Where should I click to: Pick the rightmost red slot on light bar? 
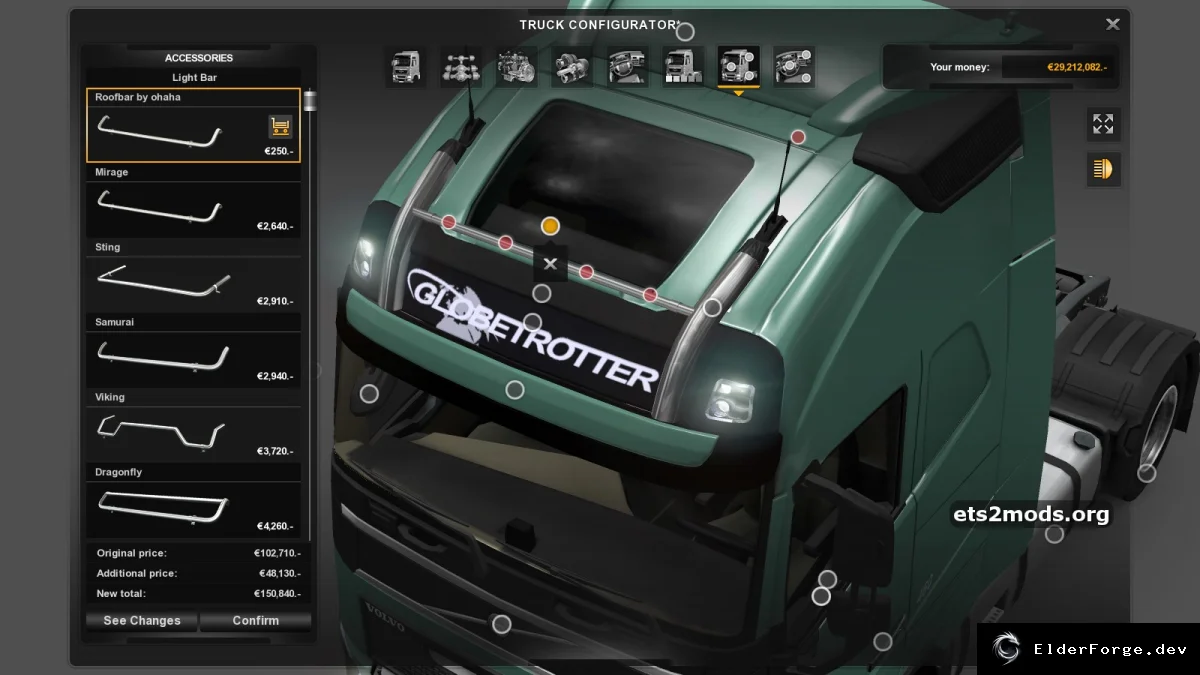pos(650,294)
